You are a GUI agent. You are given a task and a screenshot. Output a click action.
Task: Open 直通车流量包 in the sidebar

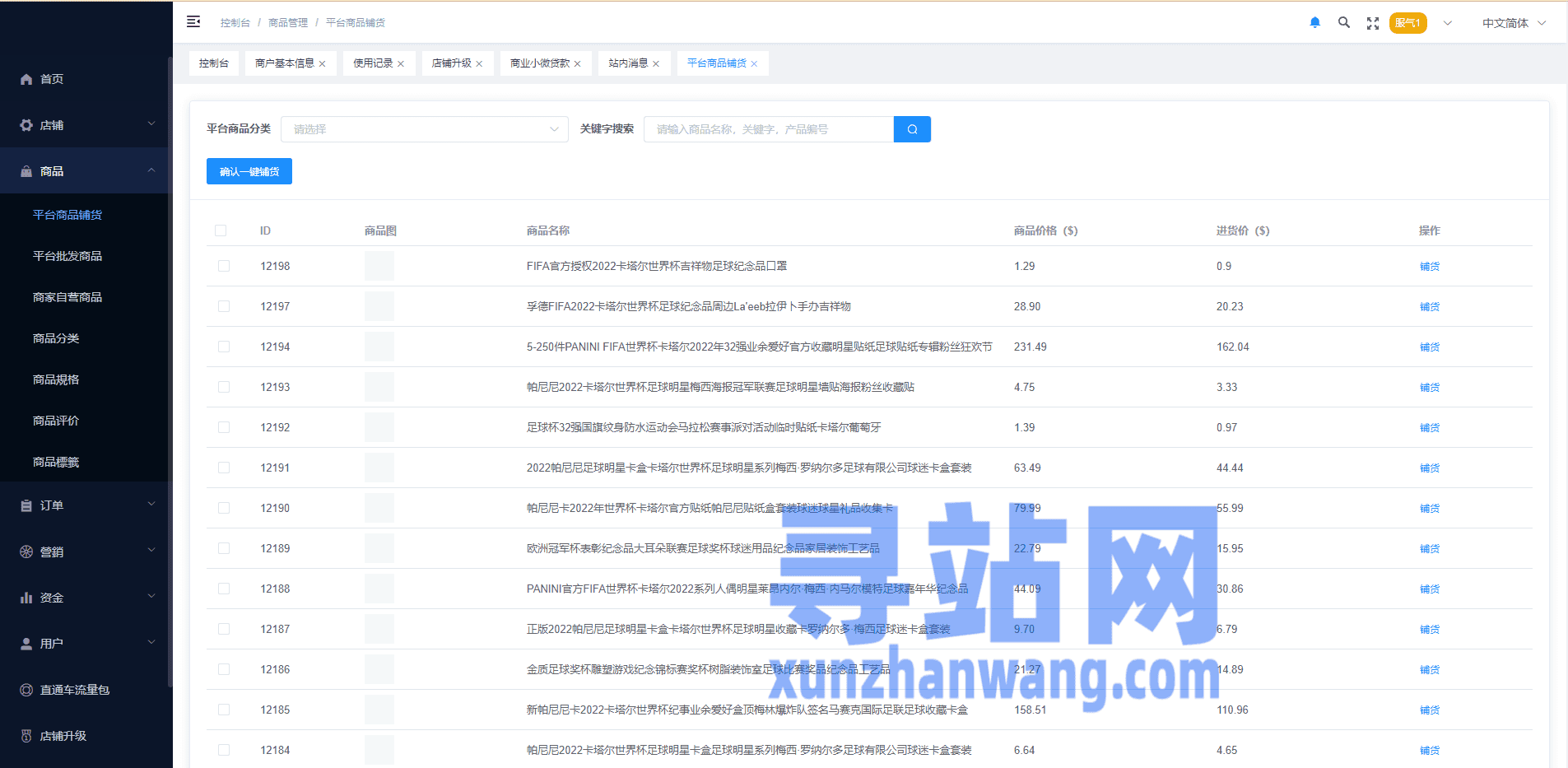[74, 690]
